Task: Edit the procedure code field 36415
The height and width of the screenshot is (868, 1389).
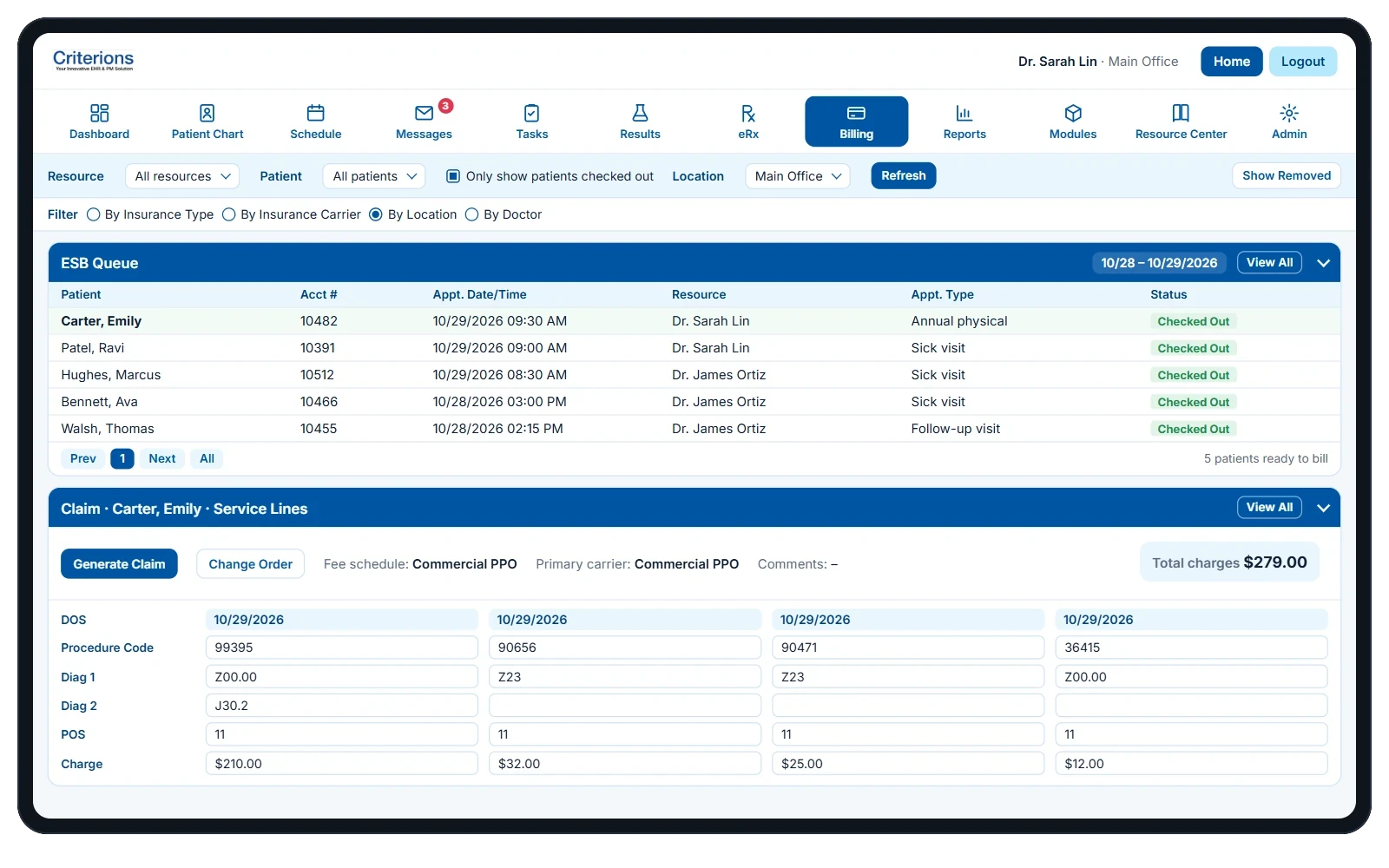Action: (x=1191, y=648)
